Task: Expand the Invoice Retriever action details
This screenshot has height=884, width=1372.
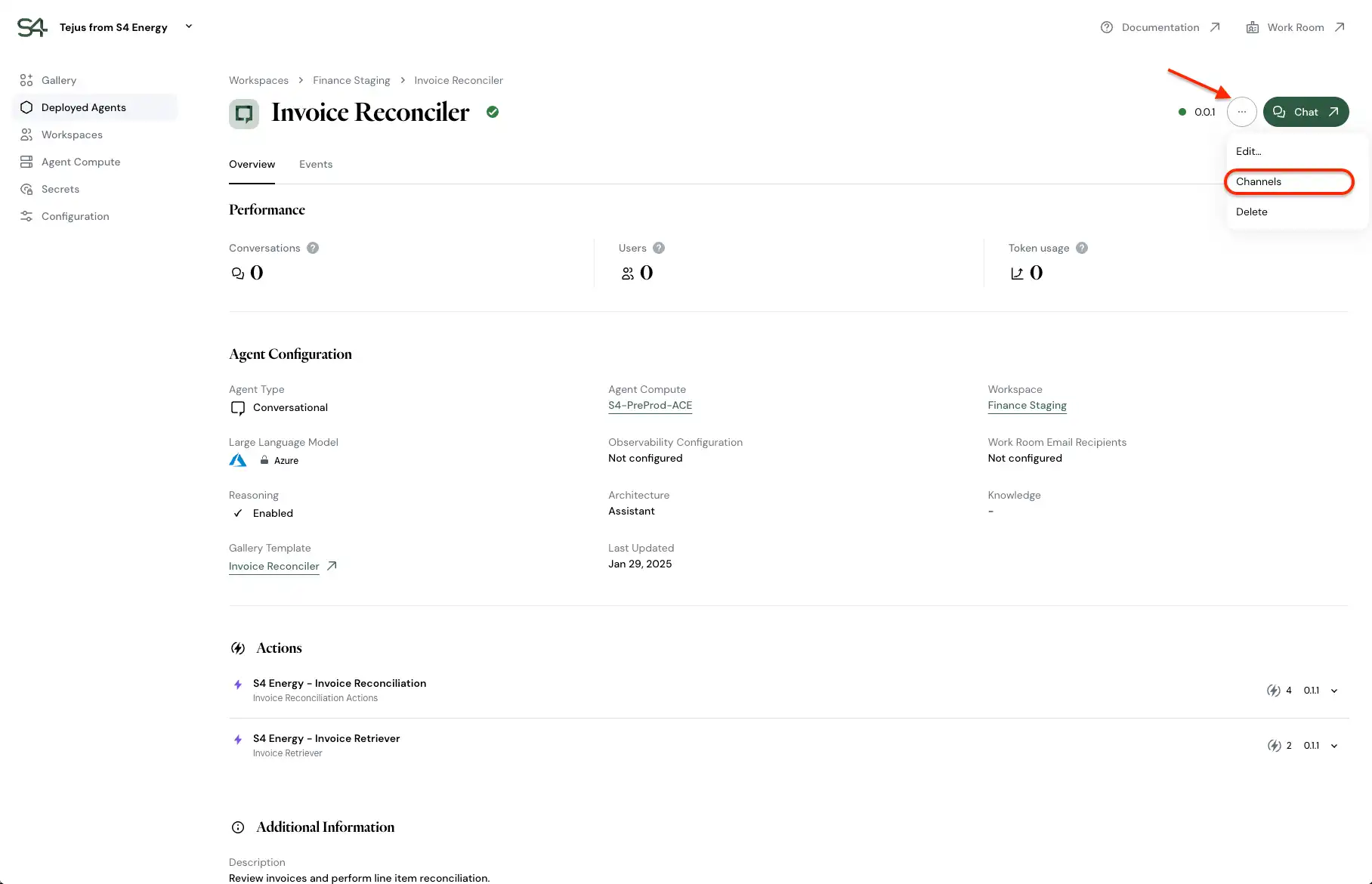Action: coord(1335,745)
